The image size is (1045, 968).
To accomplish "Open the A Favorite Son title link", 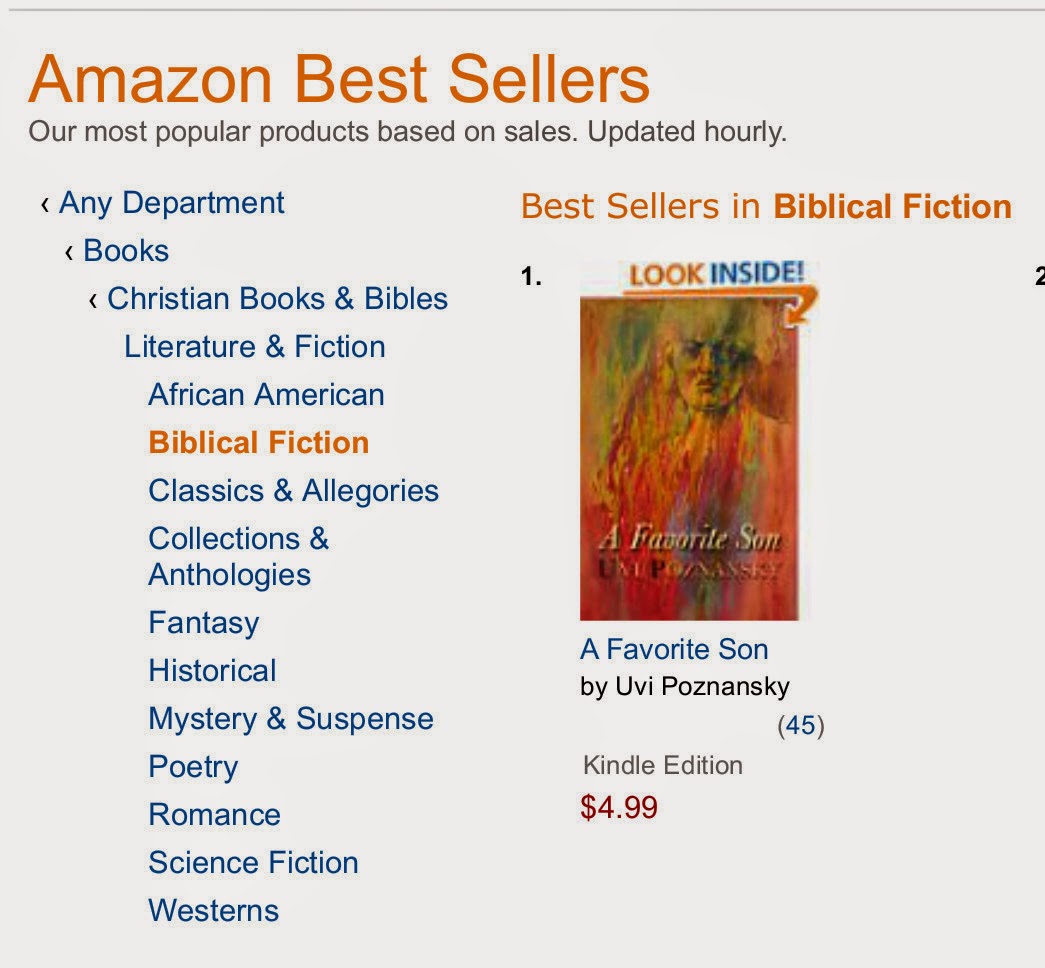I will [x=674, y=649].
